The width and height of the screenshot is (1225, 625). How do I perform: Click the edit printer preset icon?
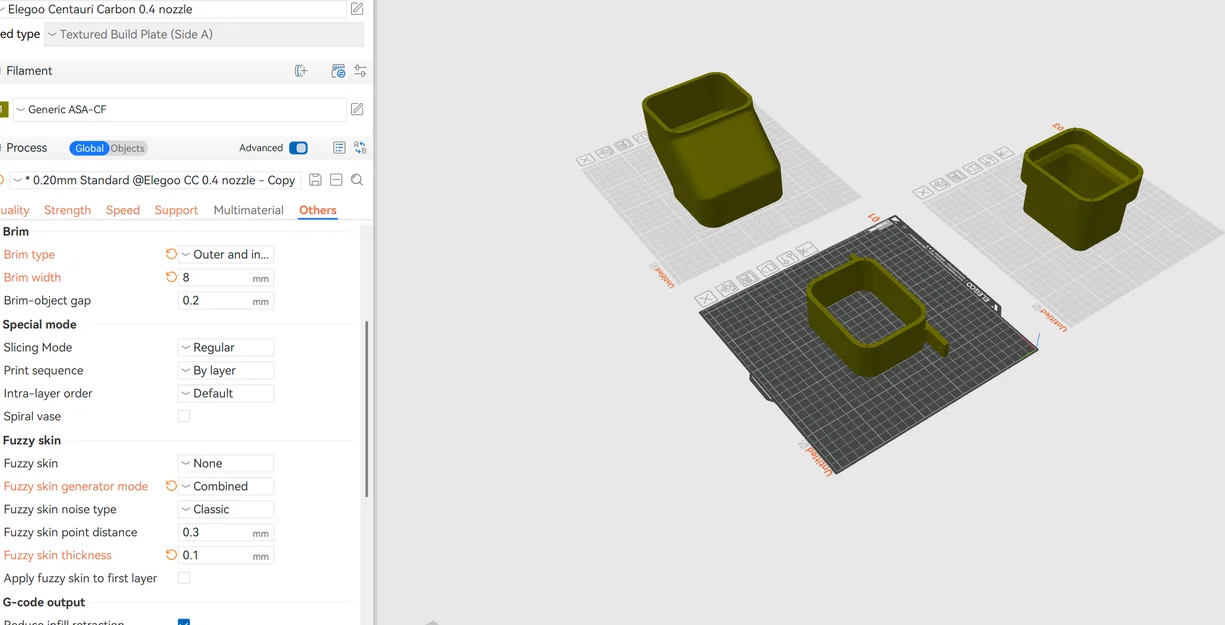click(x=357, y=9)
